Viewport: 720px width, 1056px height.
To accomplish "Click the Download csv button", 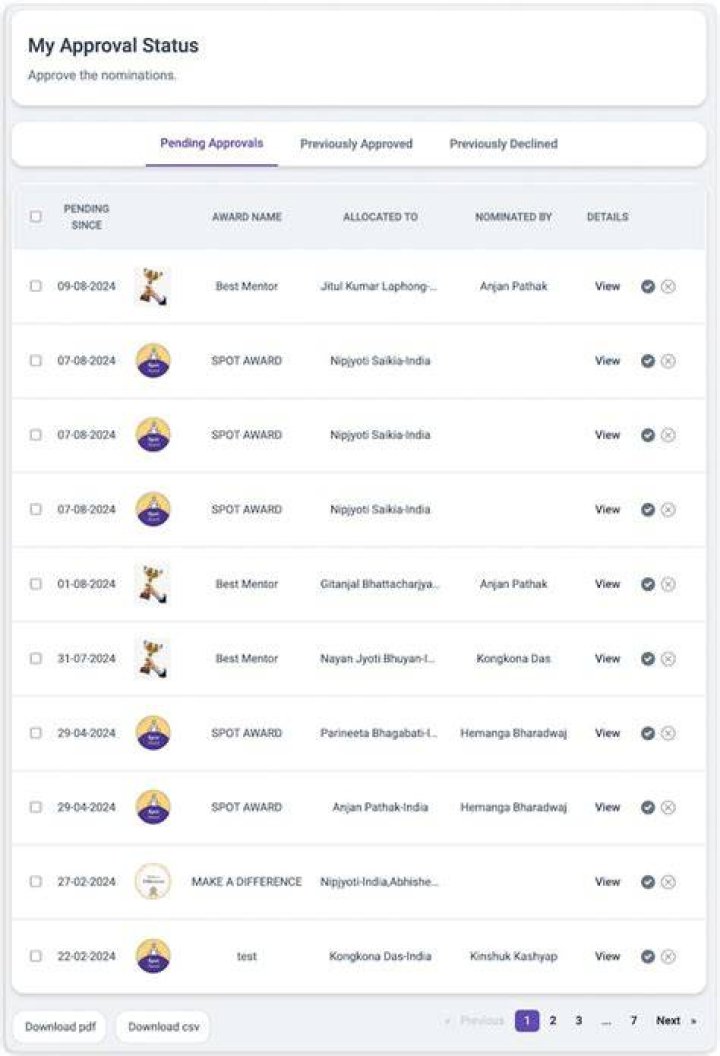I will pyautogui.click(x=164, y=1026).
